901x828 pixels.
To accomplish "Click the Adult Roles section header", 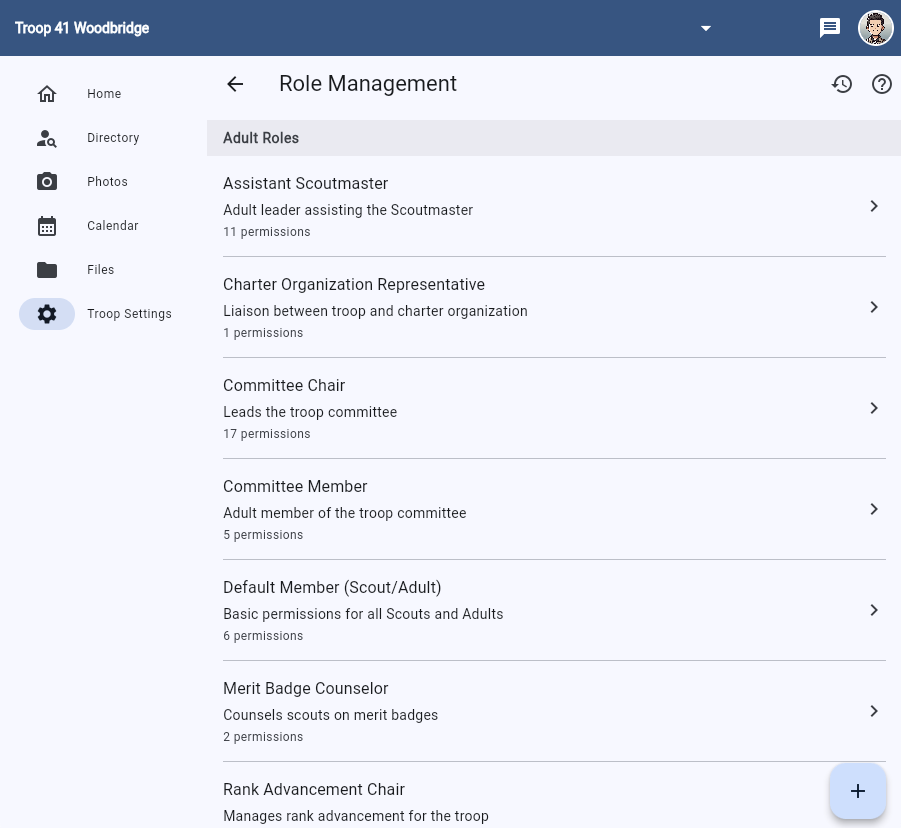I will pyautogui.click(x=261, y=138).
